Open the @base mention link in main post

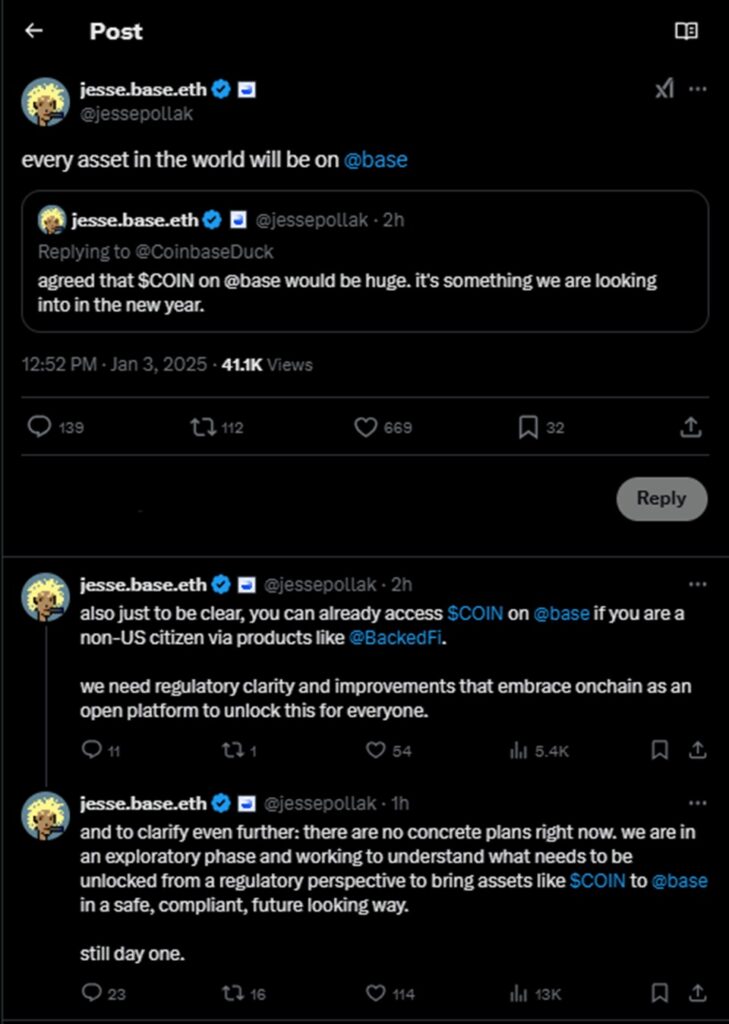coord(375,160)
